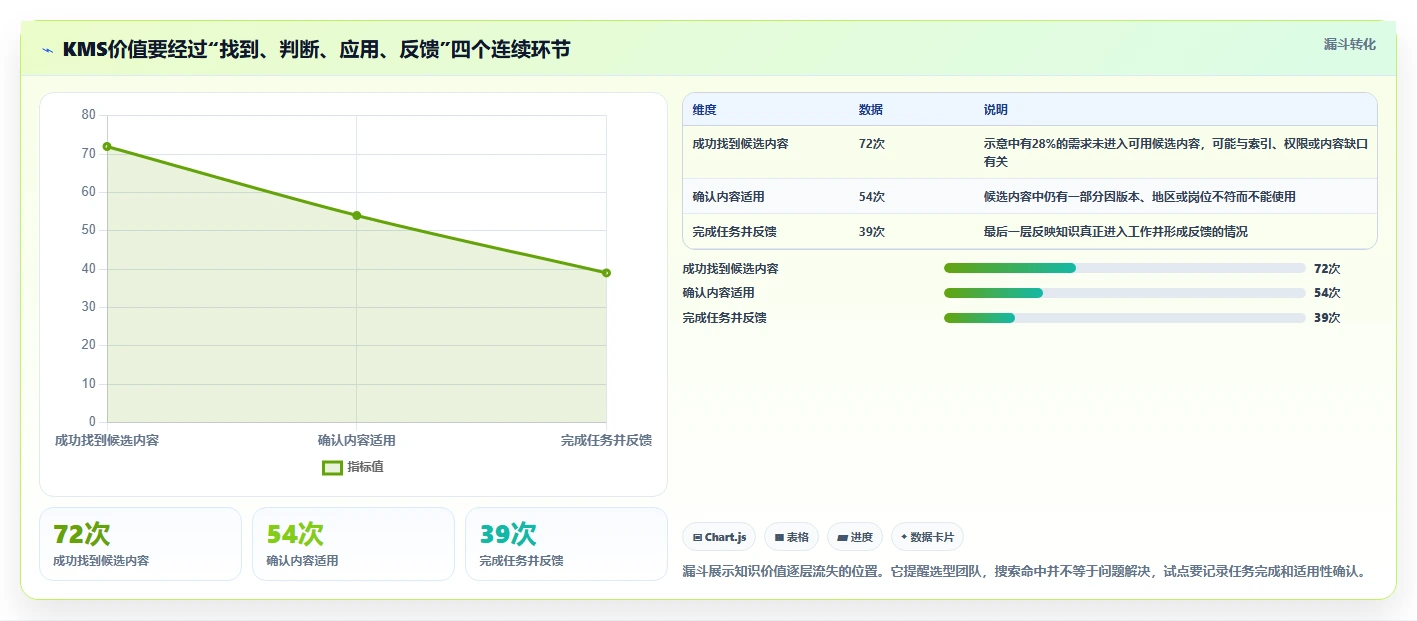The image size is (1417, 621).
Task: Click table cell 确认内容适用
Action: [728, 197]
